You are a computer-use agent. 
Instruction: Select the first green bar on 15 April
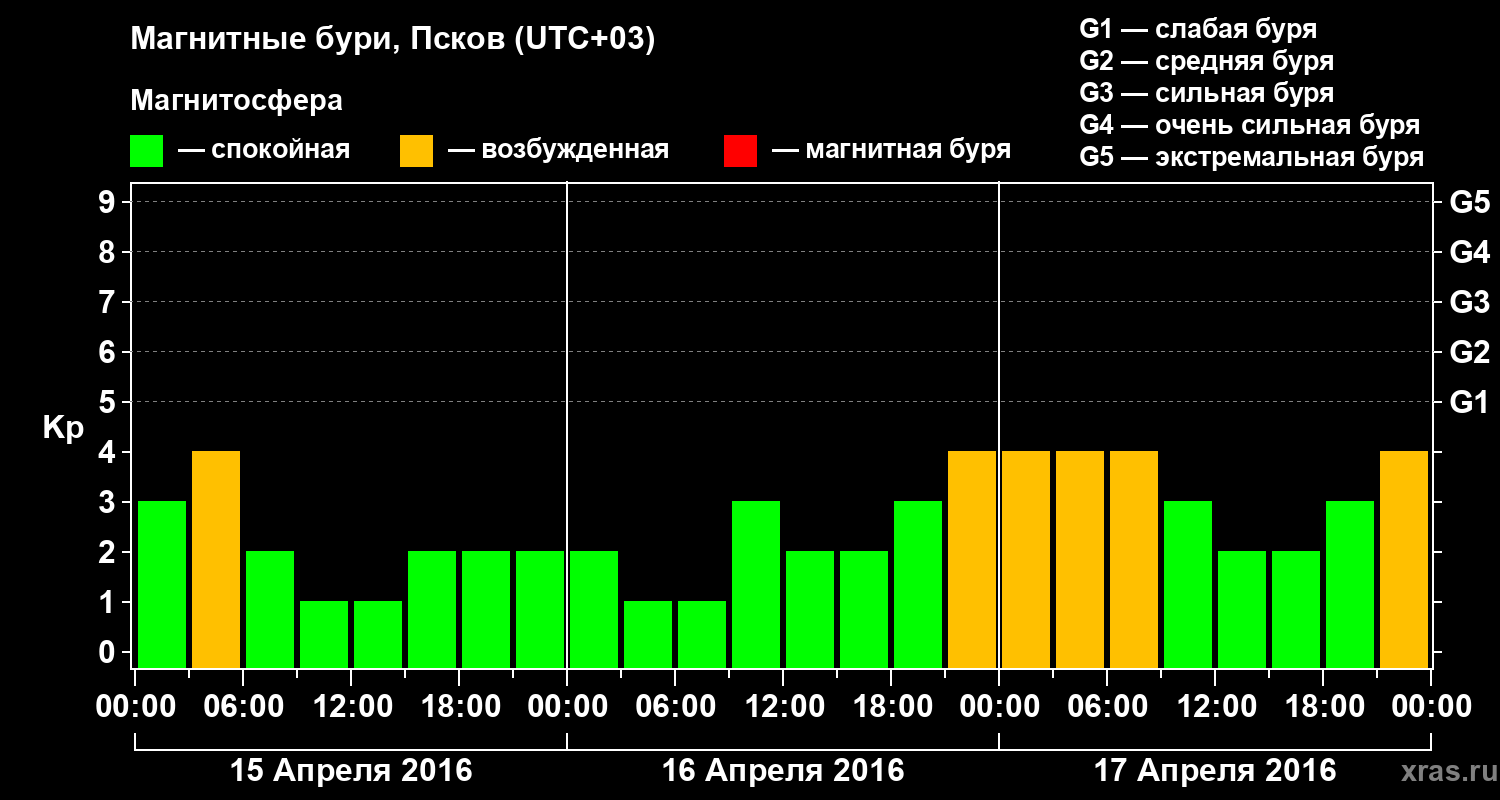pos(162,584)
